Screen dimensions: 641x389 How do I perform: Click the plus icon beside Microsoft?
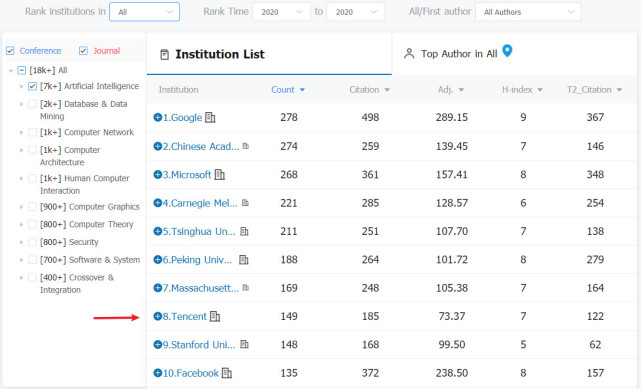[x=158, y=174]
